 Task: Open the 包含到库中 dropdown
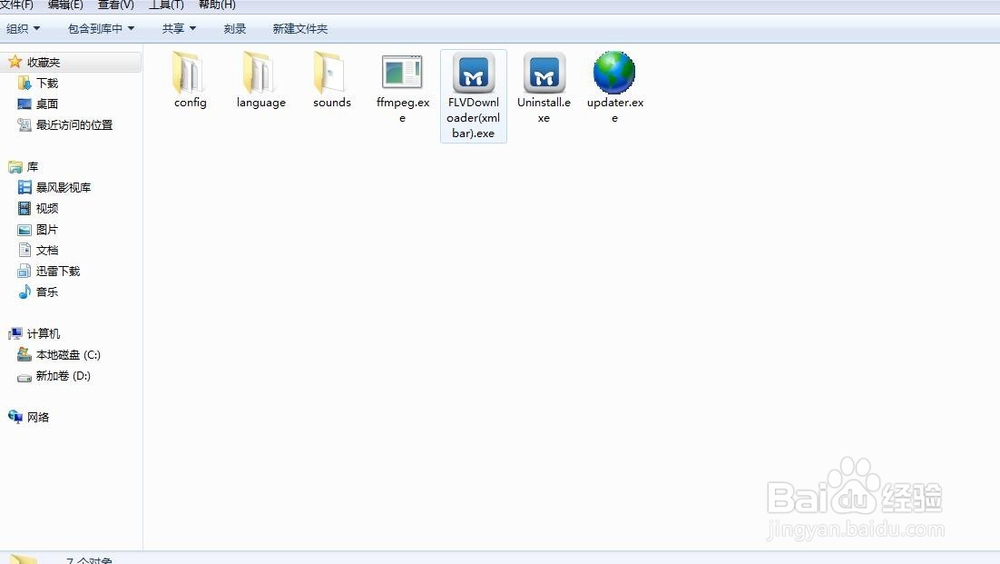pos(101,29)
